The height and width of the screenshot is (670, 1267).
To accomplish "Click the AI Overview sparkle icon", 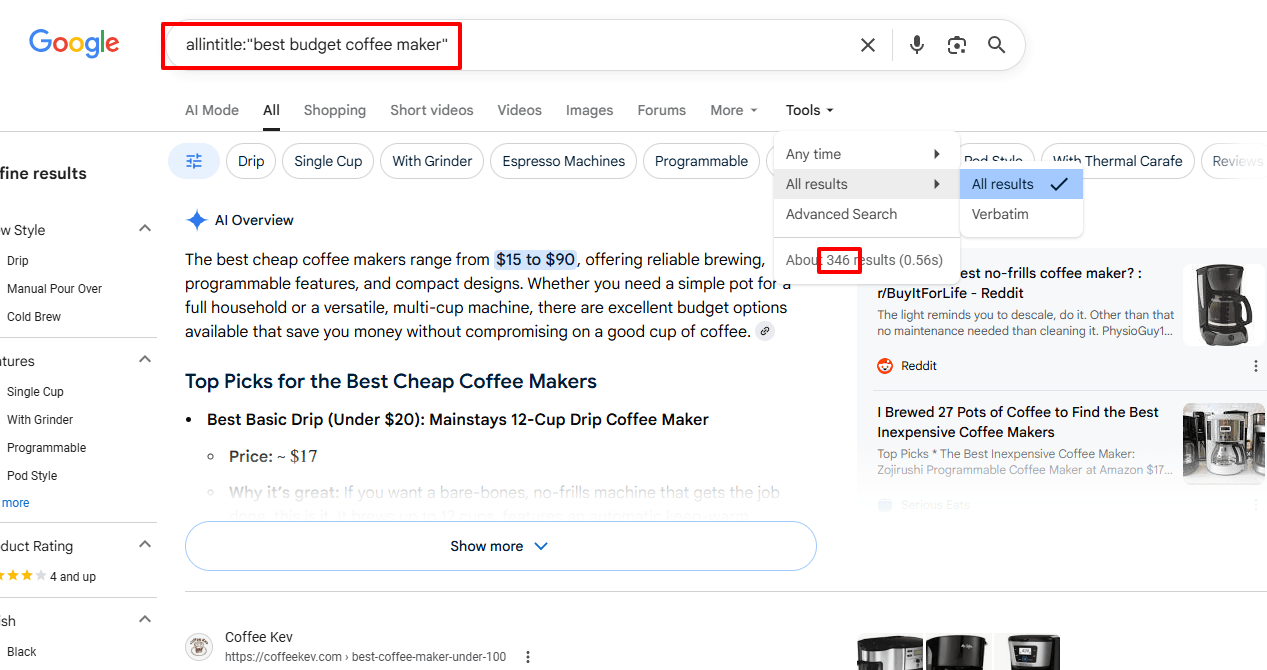I will (197, 220).
